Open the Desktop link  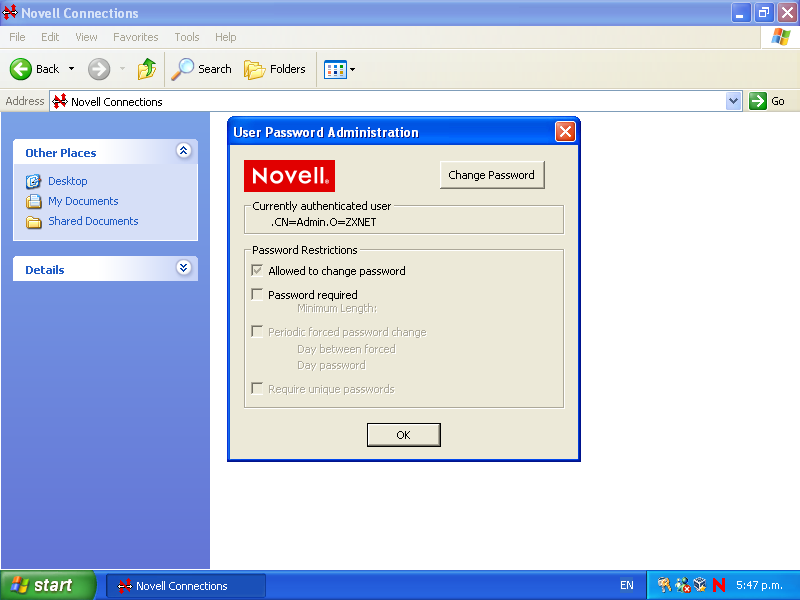pos(68,181)
